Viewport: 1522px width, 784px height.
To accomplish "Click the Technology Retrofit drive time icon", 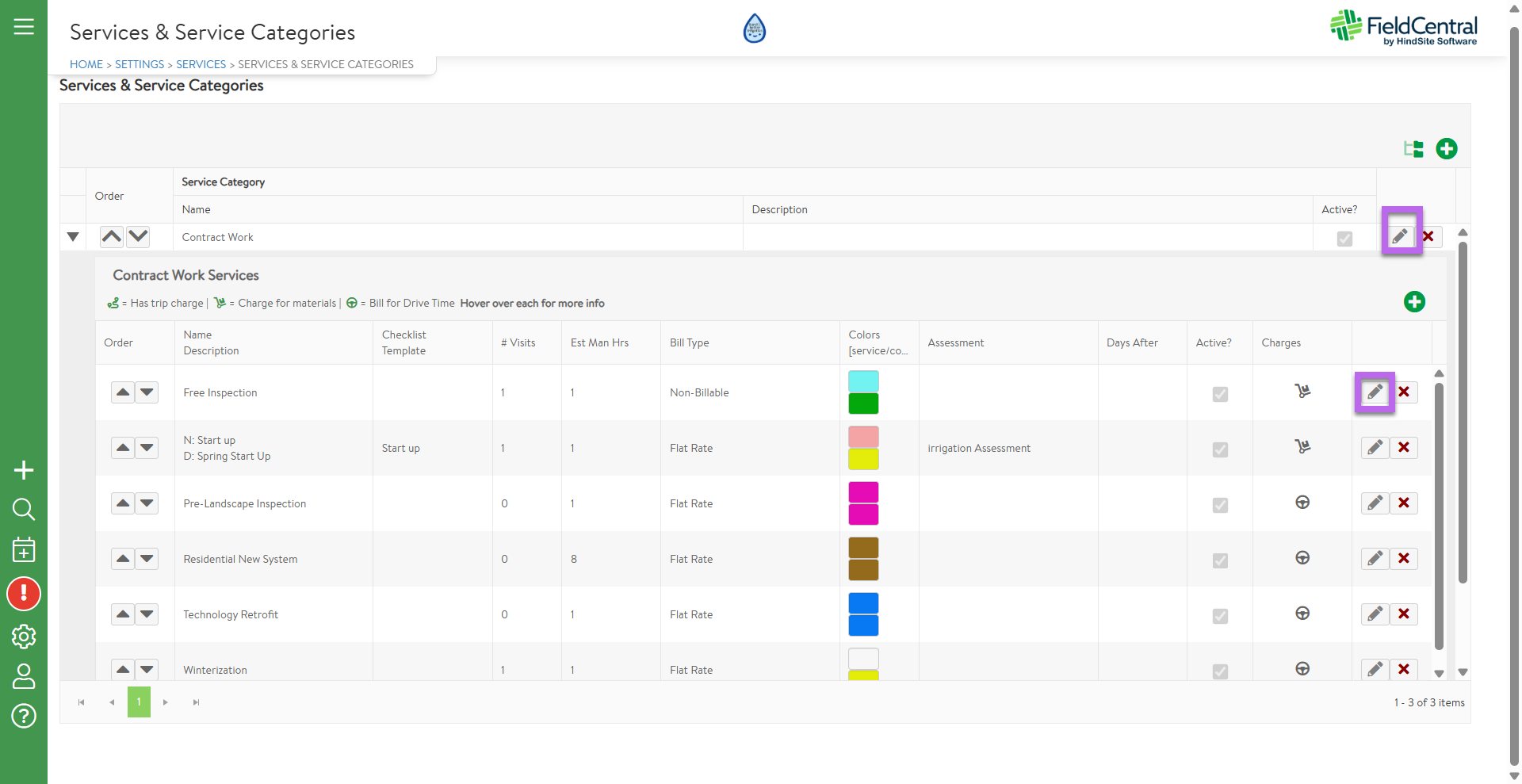I will coord(1302,614).
